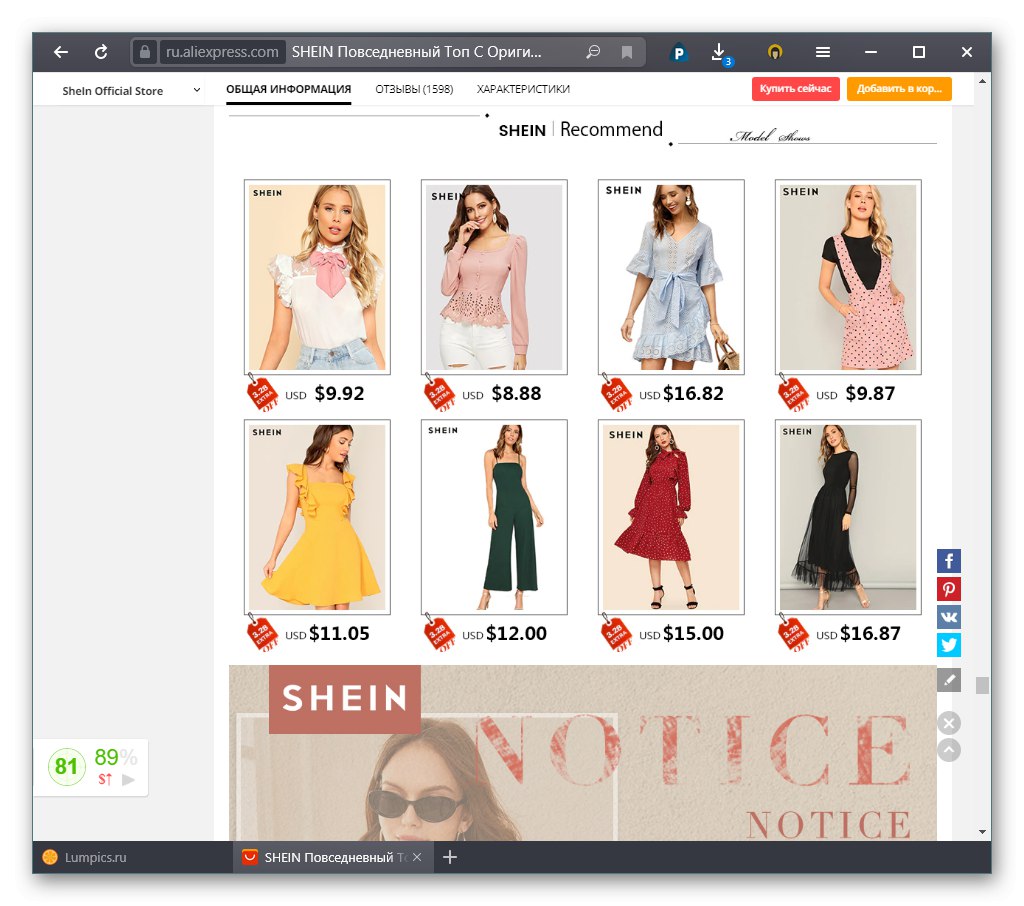This screenshot has height=906, width=1024.
Task: Select the SHEIN Повседневный browser tab
Action: [x=334, y=857]
